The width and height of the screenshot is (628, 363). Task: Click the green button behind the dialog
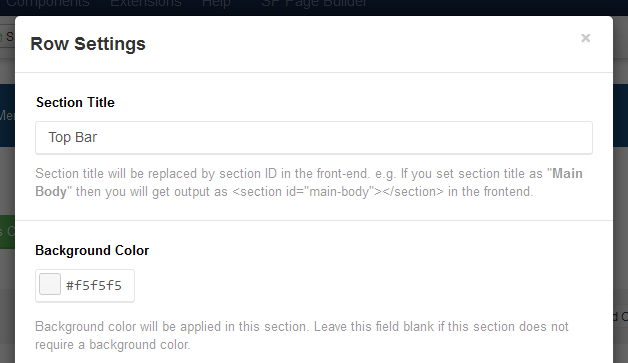click(x=7, y=232)
